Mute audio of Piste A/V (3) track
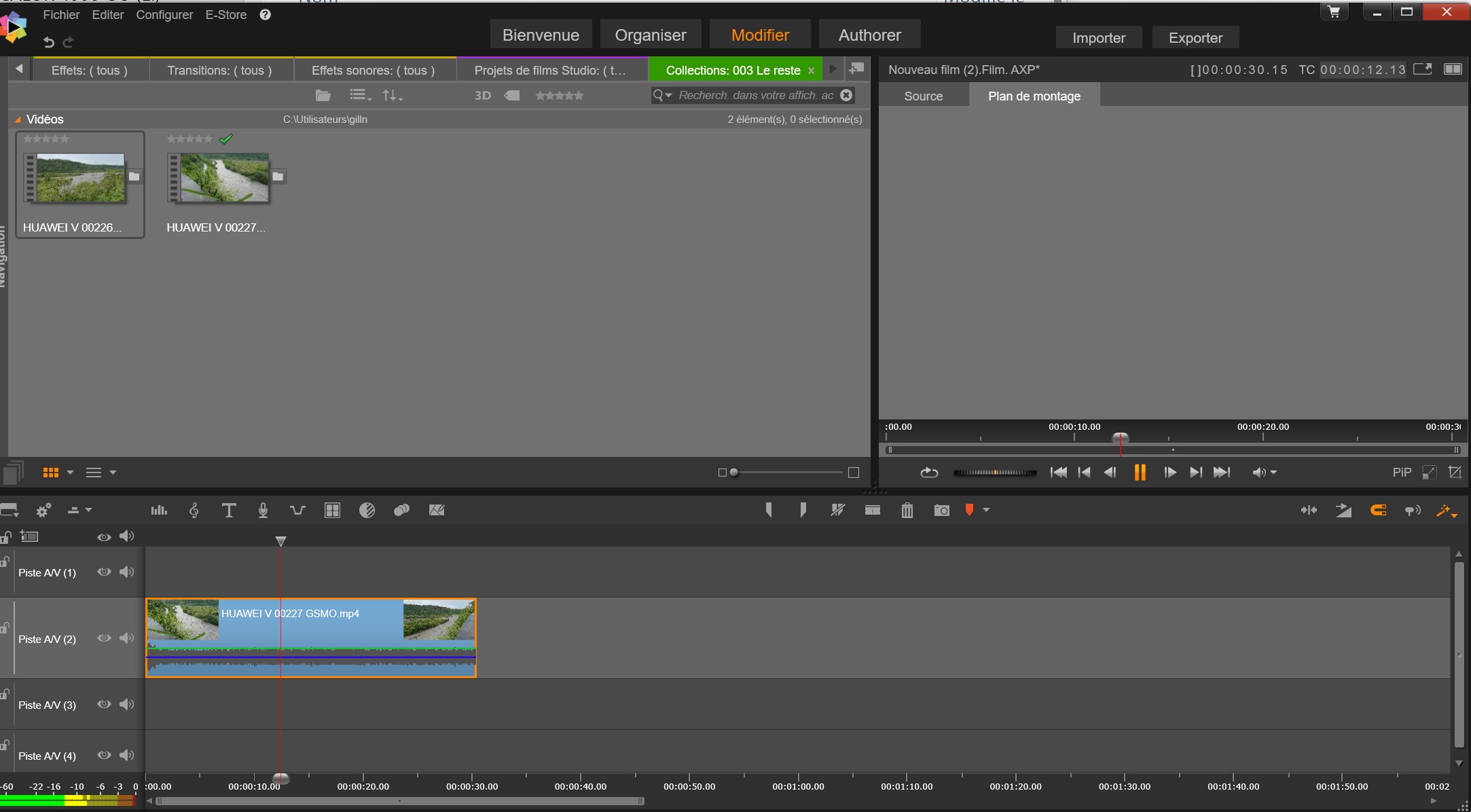Image resolution: width=1471 pixels, height=812 pixels. click(126, 704)
